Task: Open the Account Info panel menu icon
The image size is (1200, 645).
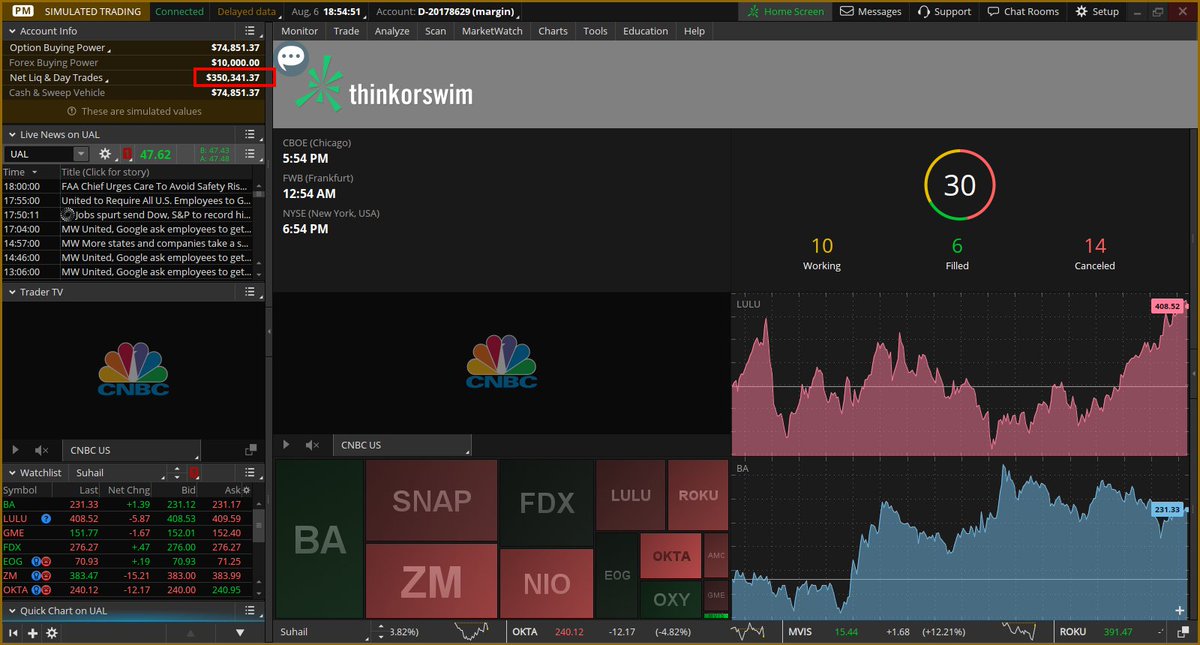Action: coord(251,31)
